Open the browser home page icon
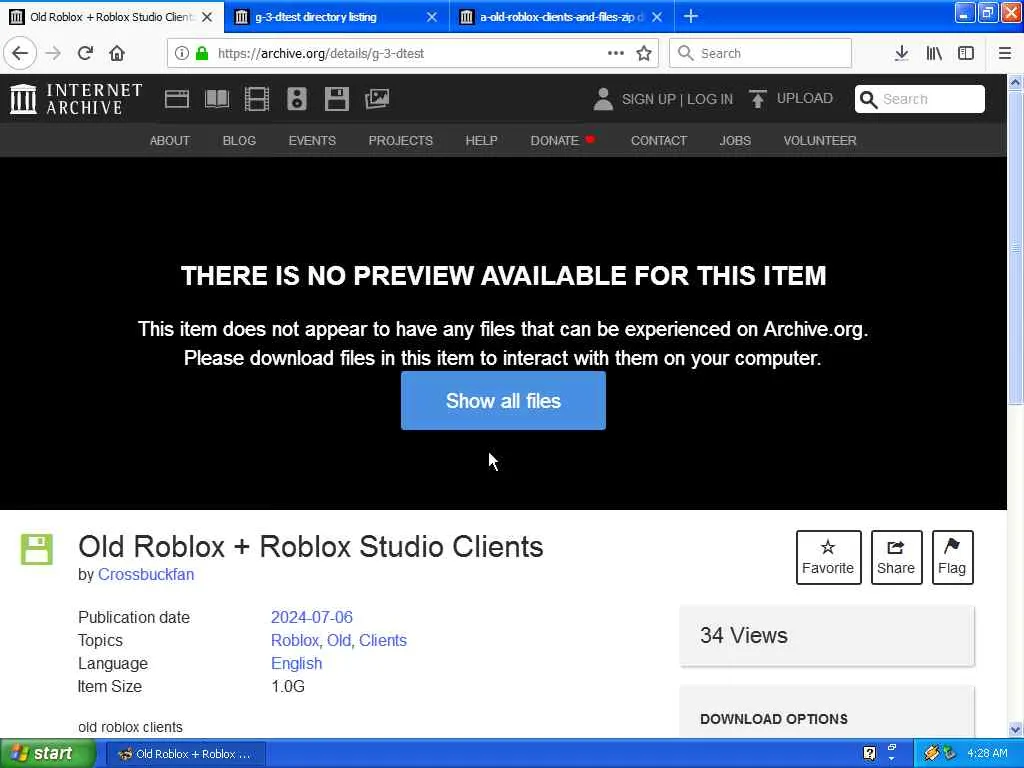 pyautogui.click(x=117, y=53)
